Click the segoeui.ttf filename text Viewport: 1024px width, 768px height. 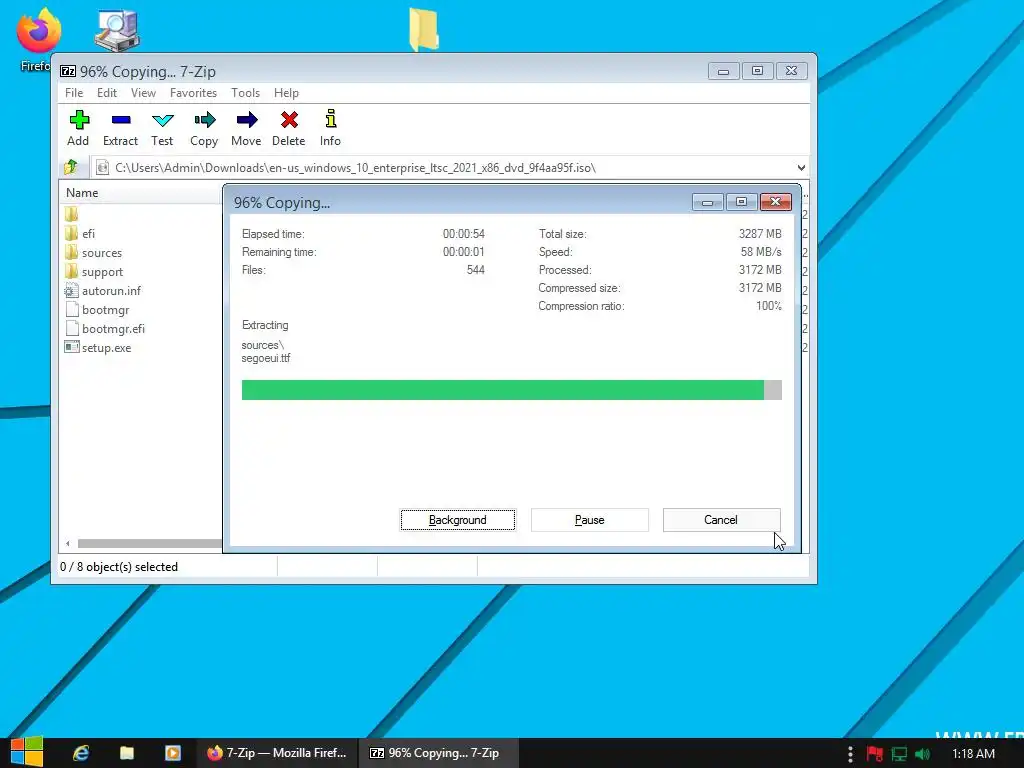click(x=266, y=358)
